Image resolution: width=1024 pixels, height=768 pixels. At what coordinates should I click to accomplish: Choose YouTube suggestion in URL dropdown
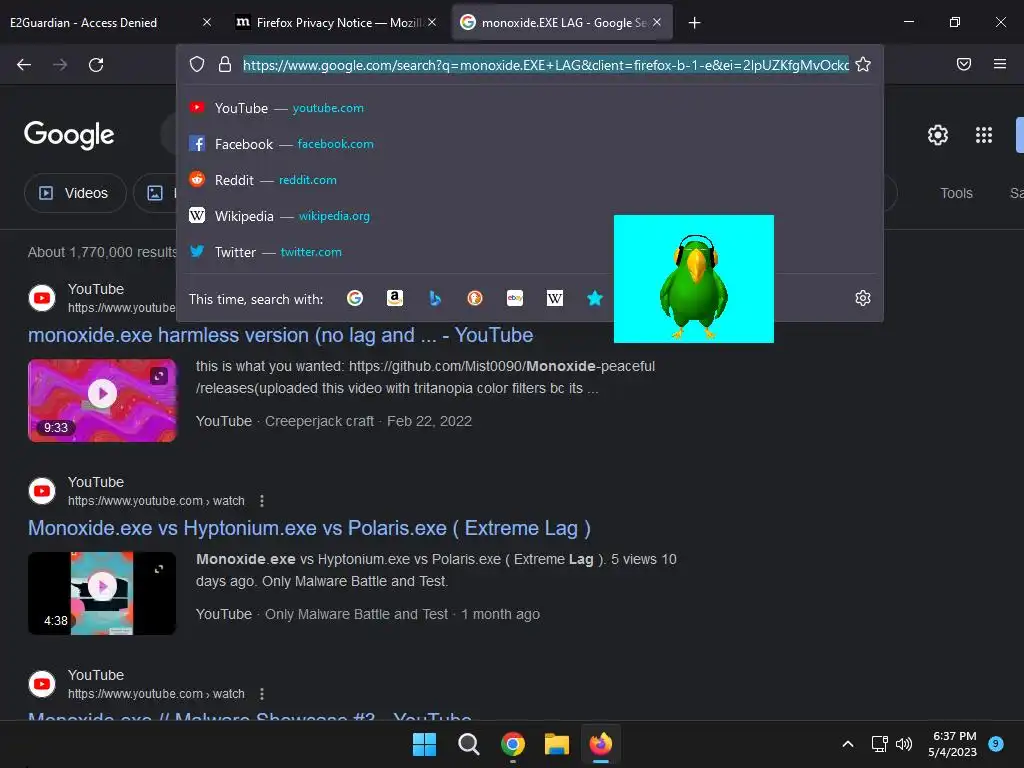[x=530, y=108]
